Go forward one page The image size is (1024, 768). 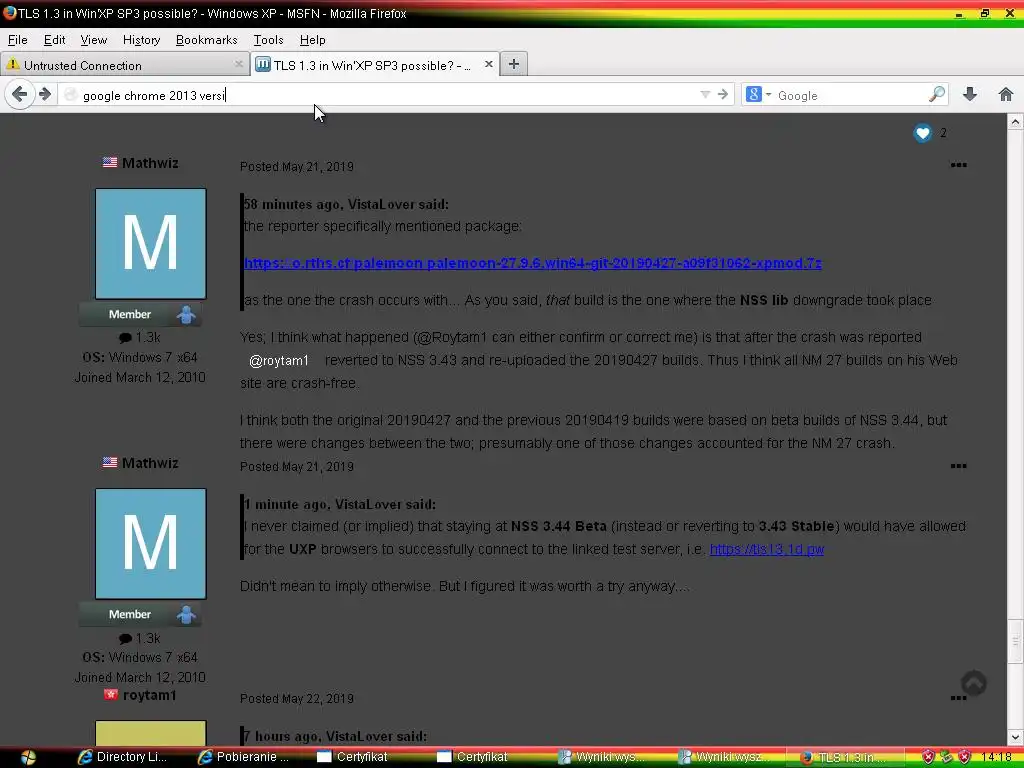tap(45, 95)
